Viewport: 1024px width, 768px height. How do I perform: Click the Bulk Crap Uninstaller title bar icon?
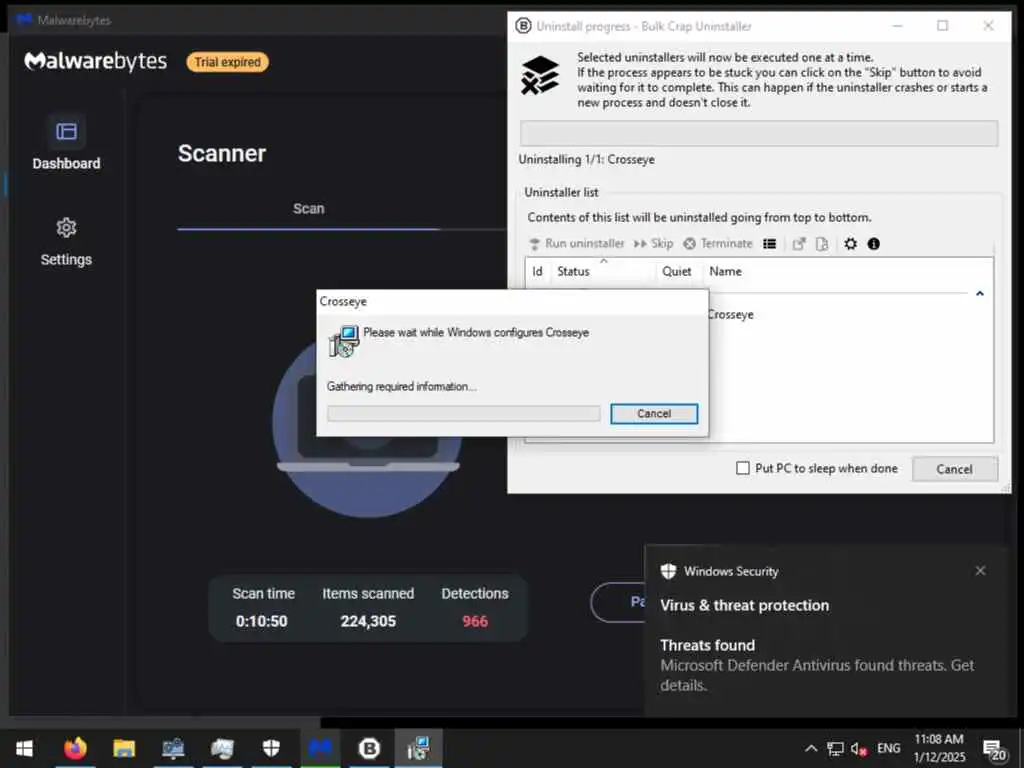523,26
